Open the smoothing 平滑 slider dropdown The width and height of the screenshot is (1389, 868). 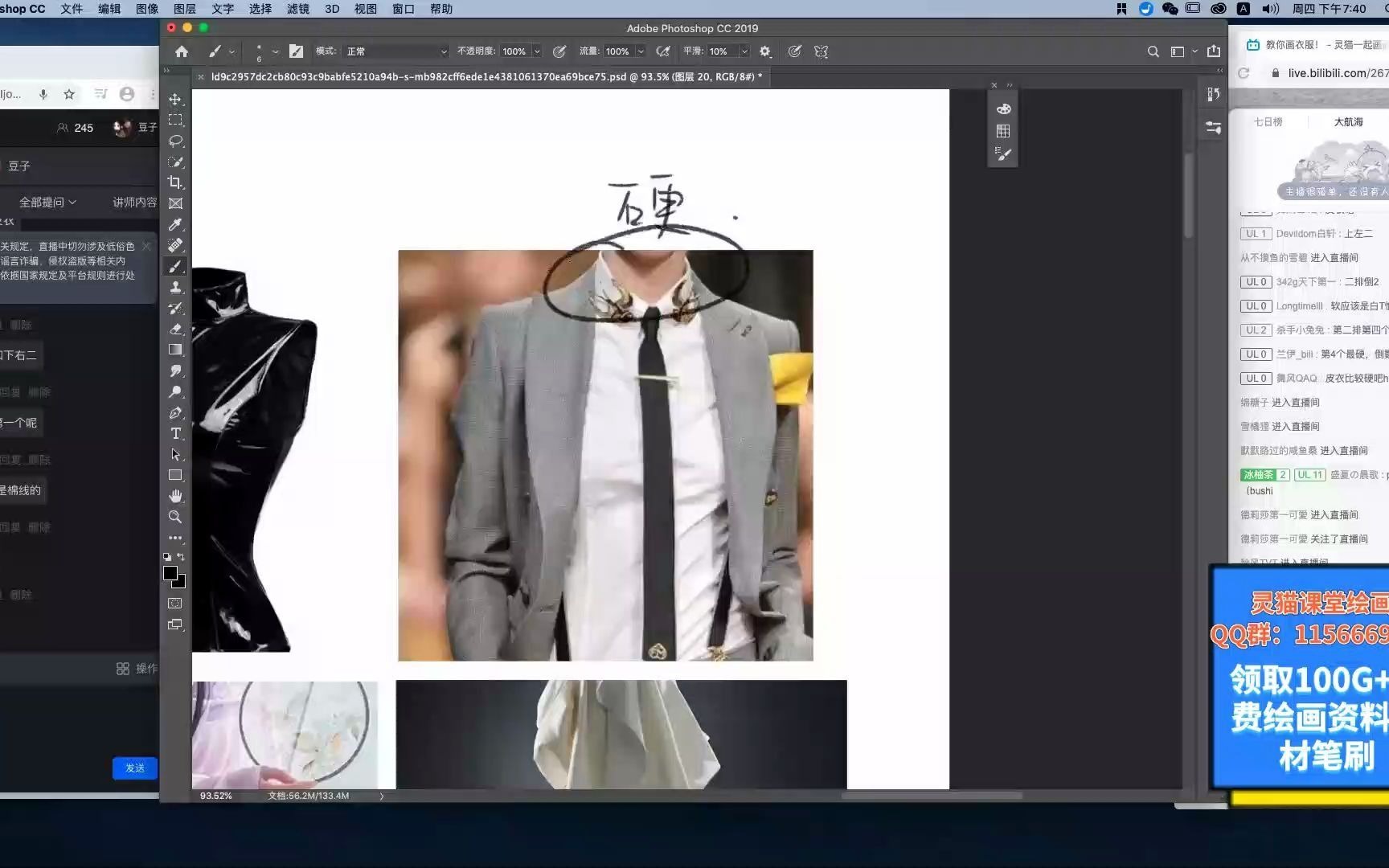(744, 51)
